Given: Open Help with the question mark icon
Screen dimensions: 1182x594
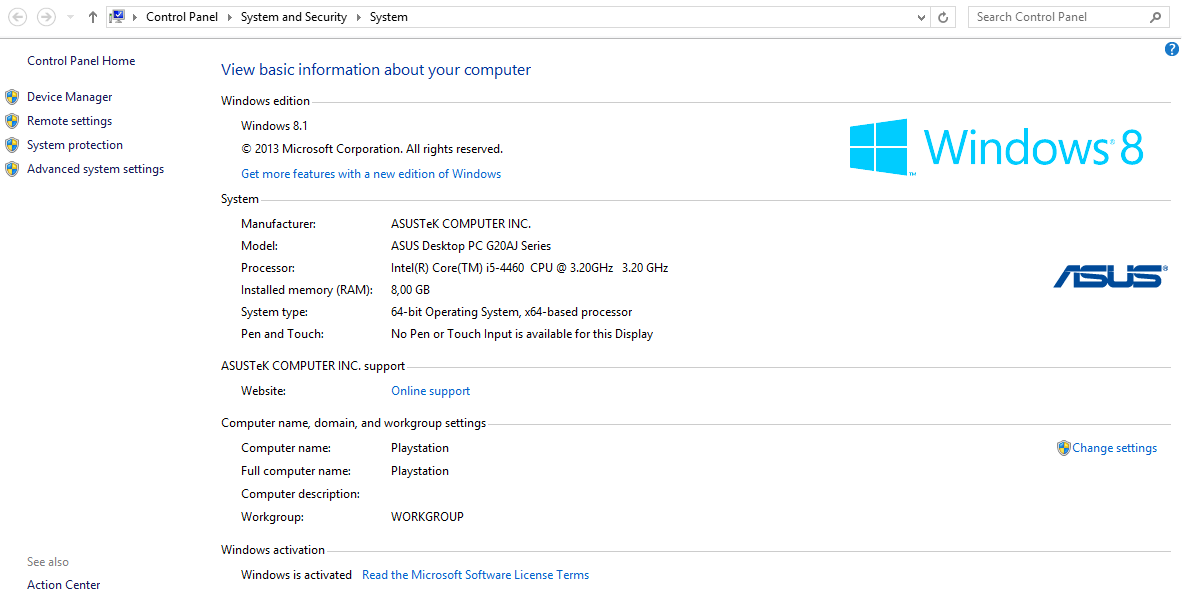Looking at the screenshot, I should click(1171, 49).
